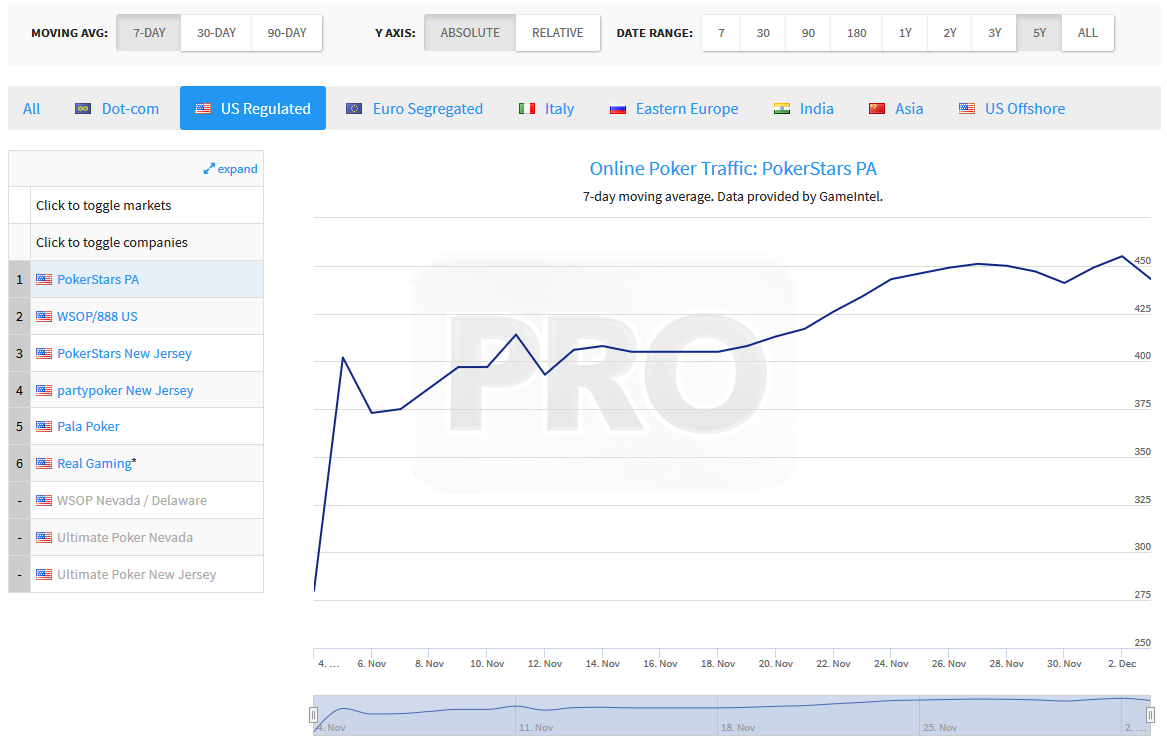Select the Ultimate Poker Nevada entry
The image size is (1167, 751).
[x=125, y=537]
